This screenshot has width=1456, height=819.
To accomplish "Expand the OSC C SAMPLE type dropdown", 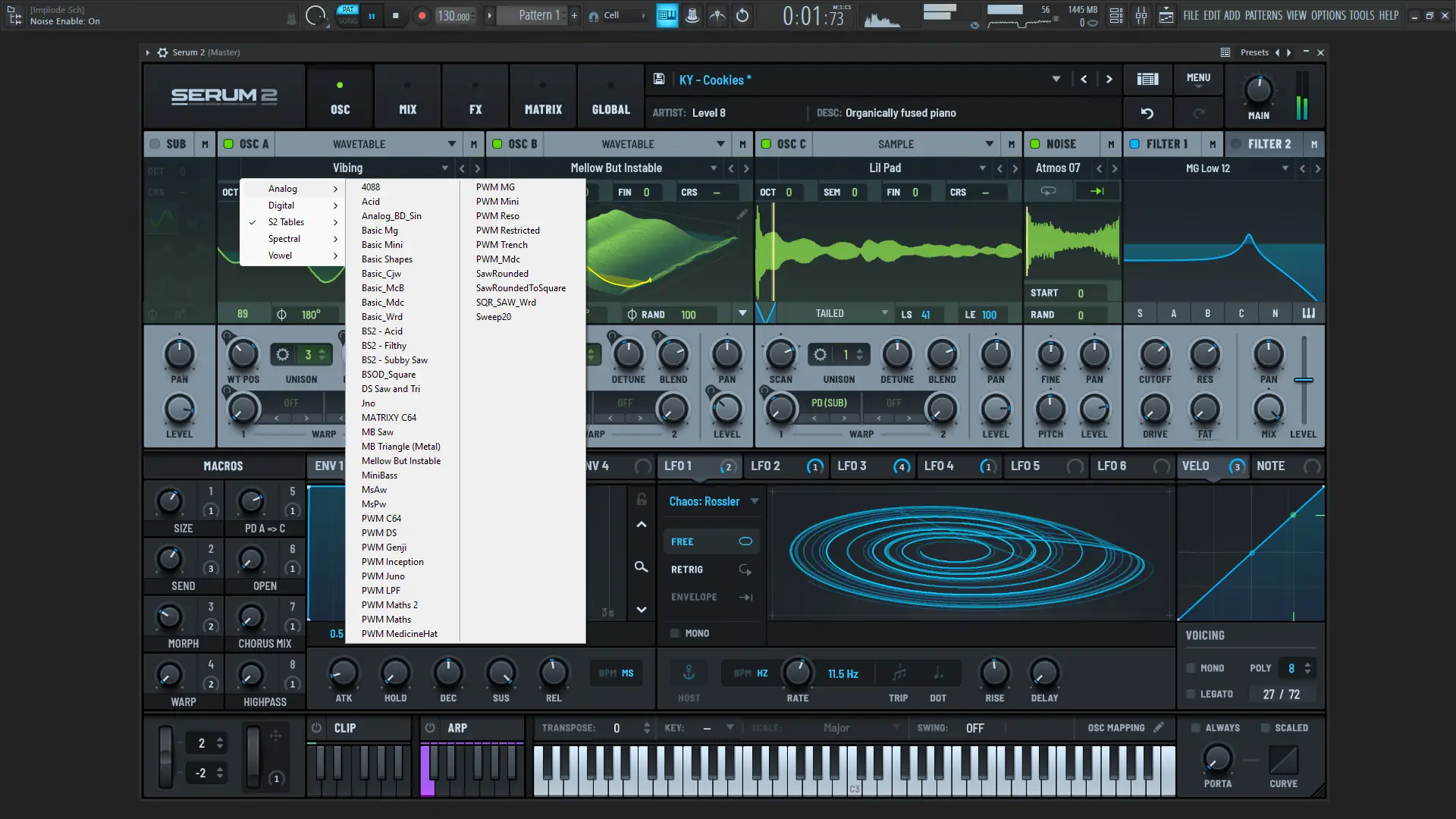I will pyautogui.click(x=989, y=144).
